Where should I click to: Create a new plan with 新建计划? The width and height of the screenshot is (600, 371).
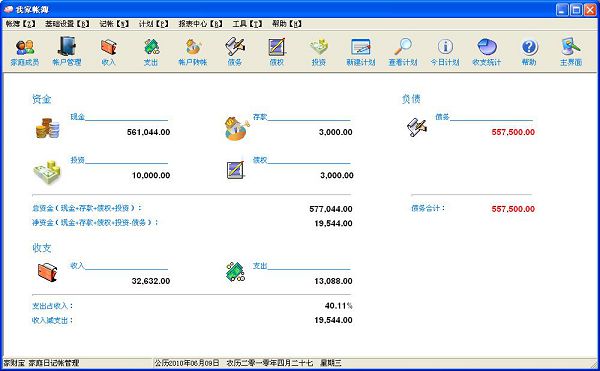(x=360, y=52)
